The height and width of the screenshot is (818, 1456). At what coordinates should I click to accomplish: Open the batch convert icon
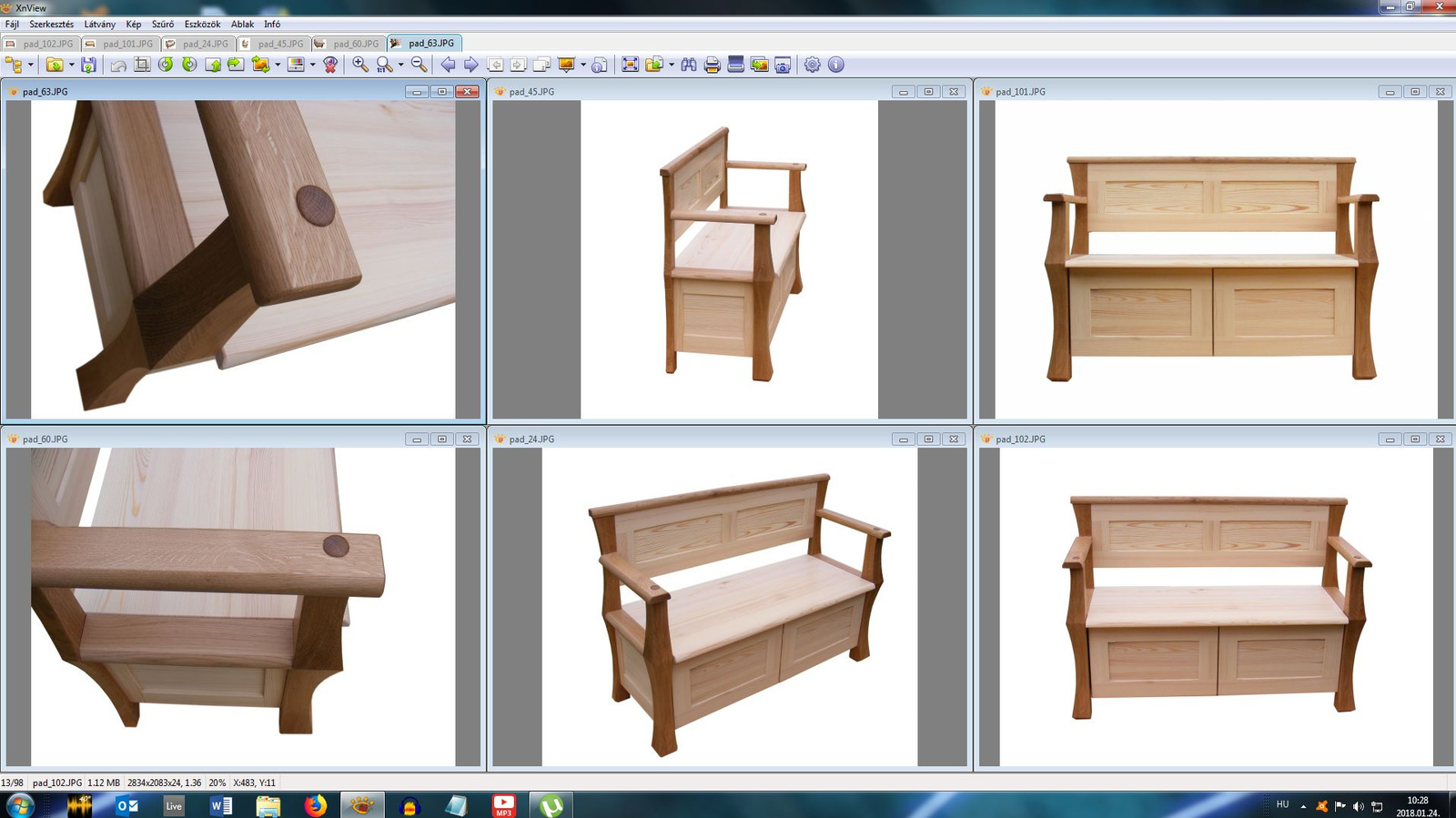coord(759,65)
